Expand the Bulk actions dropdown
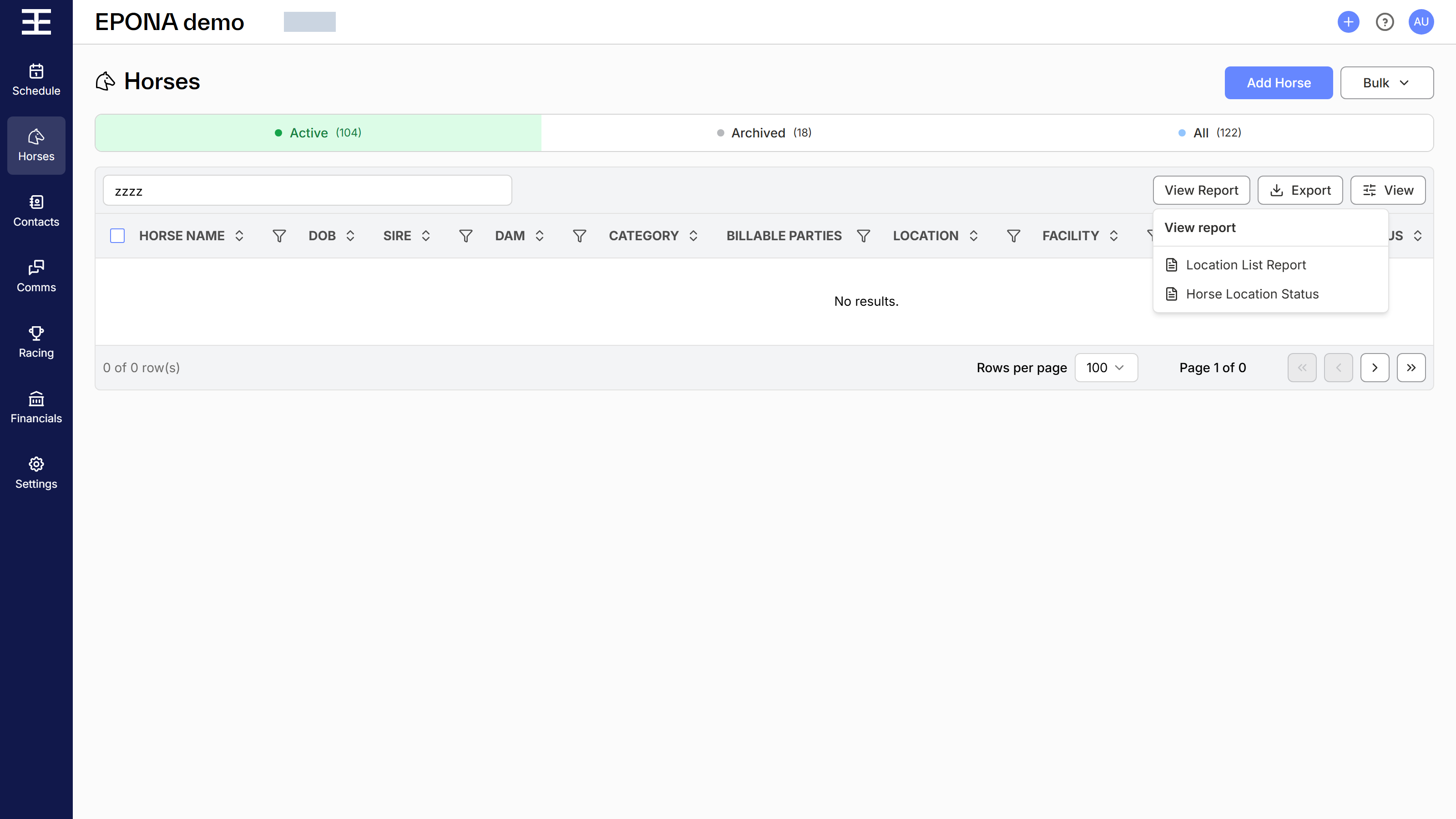1456x819 pixels. point(1386,83)
